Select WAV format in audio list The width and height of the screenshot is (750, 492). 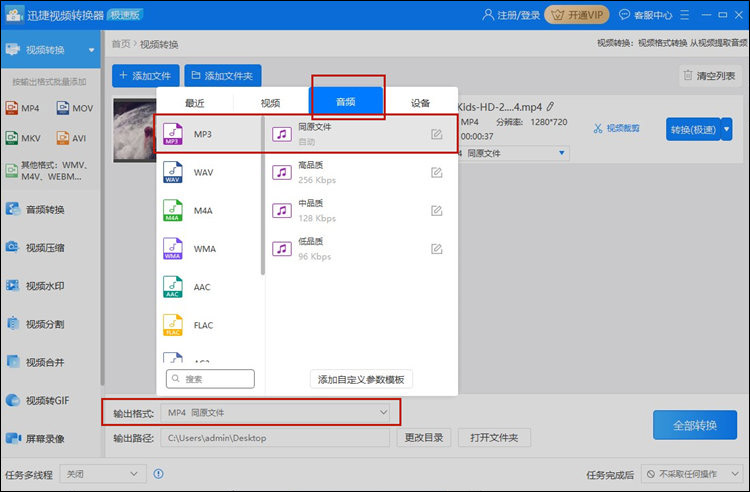click(210, 173)
